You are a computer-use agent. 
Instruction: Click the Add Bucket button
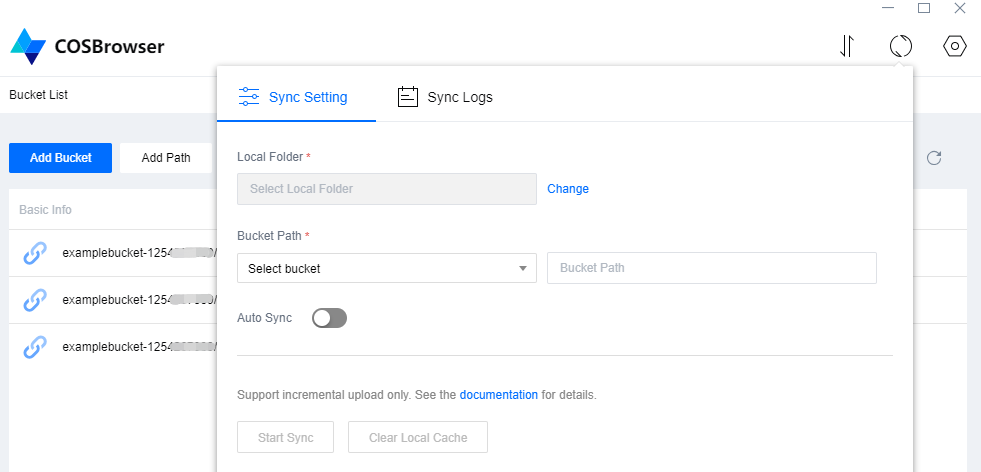[60, 158]
